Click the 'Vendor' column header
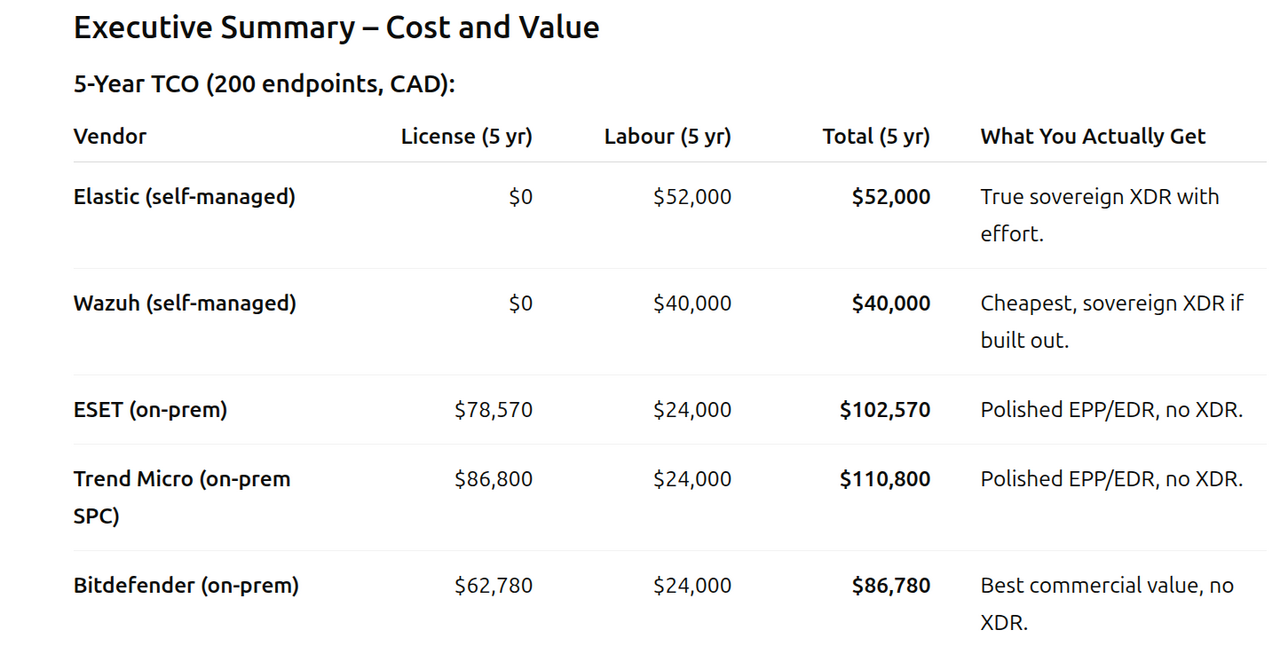Screen dimensions: 1280x646 (x=110, y=136)
